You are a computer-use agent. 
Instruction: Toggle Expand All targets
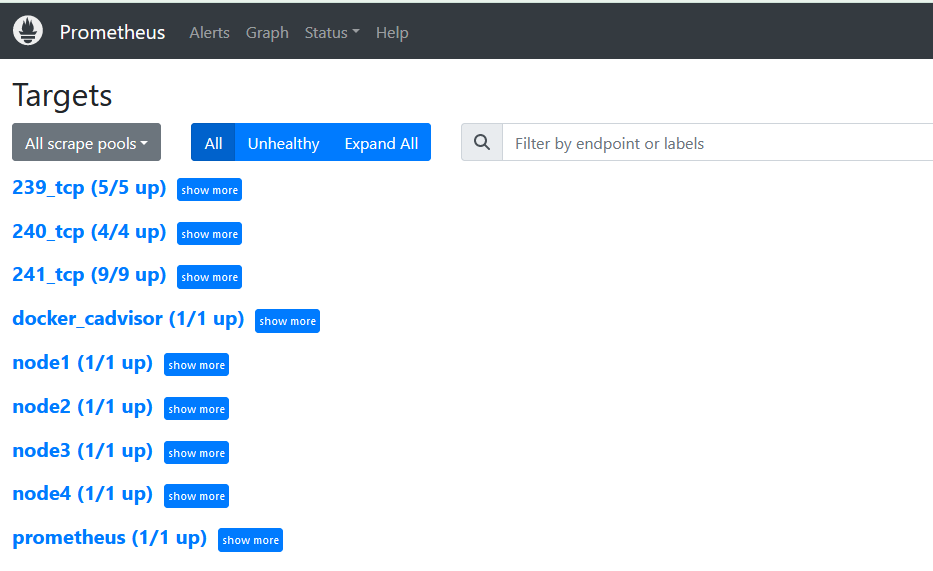[381, 142]
